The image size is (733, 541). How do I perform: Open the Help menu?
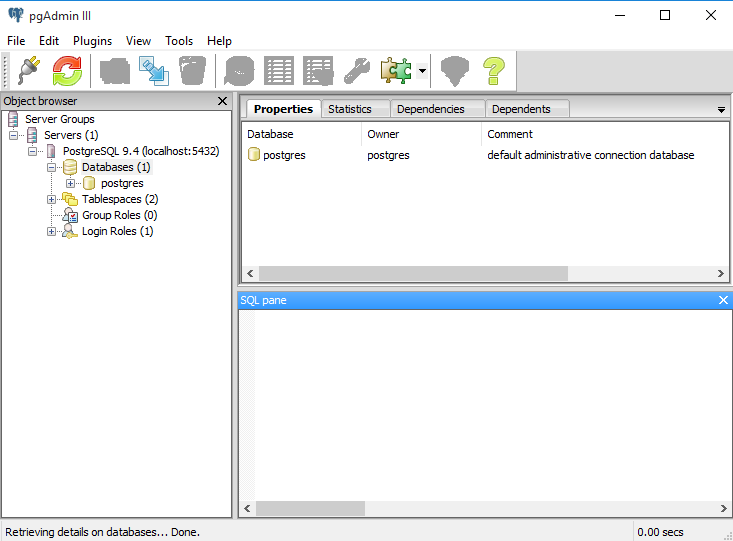click(x=219, y=41)
